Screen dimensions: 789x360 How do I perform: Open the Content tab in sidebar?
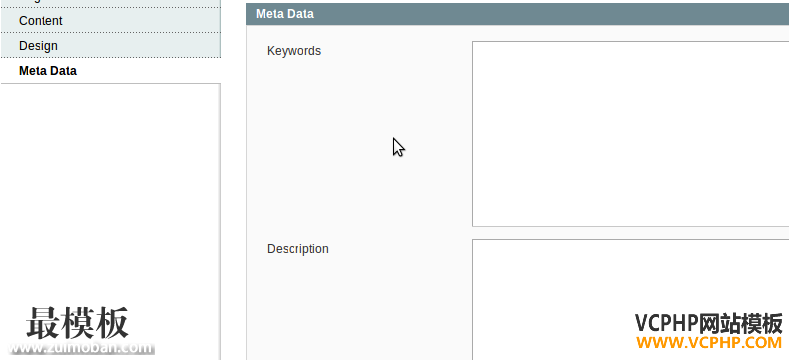(x=110, y=21)
